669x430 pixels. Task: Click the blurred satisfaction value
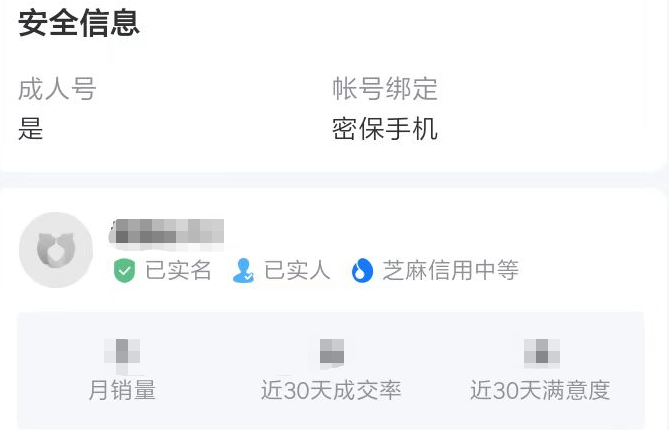point(541,354)
